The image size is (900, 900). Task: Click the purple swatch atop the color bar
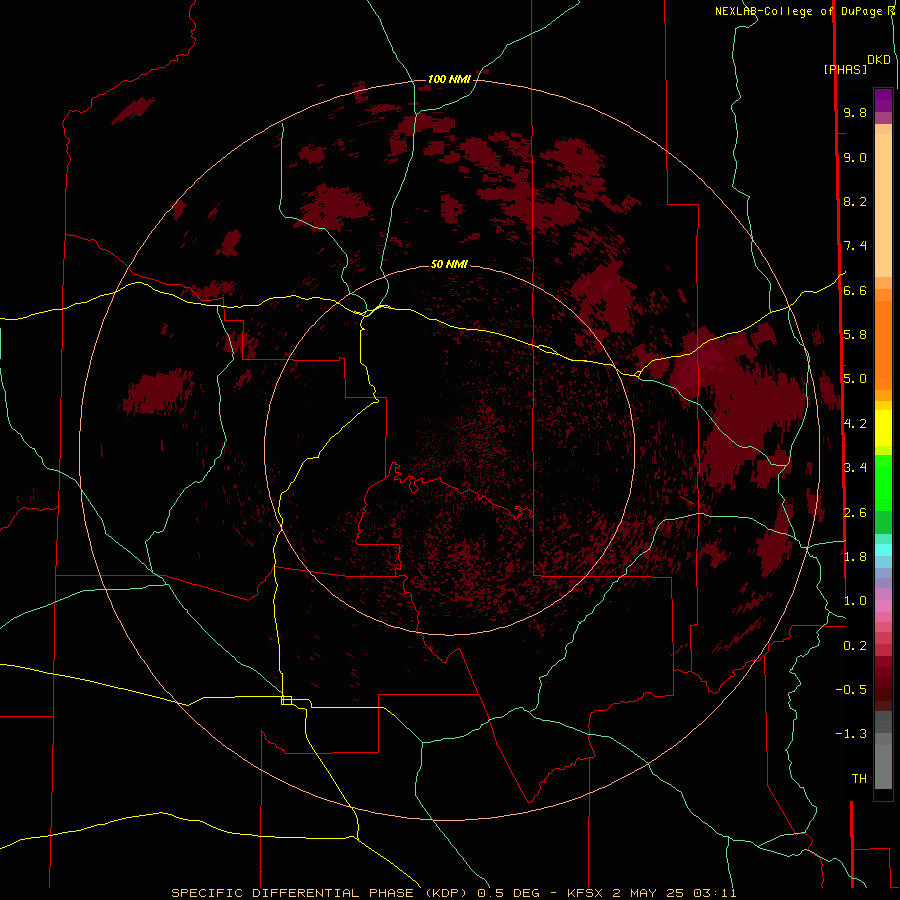point(883,100)
